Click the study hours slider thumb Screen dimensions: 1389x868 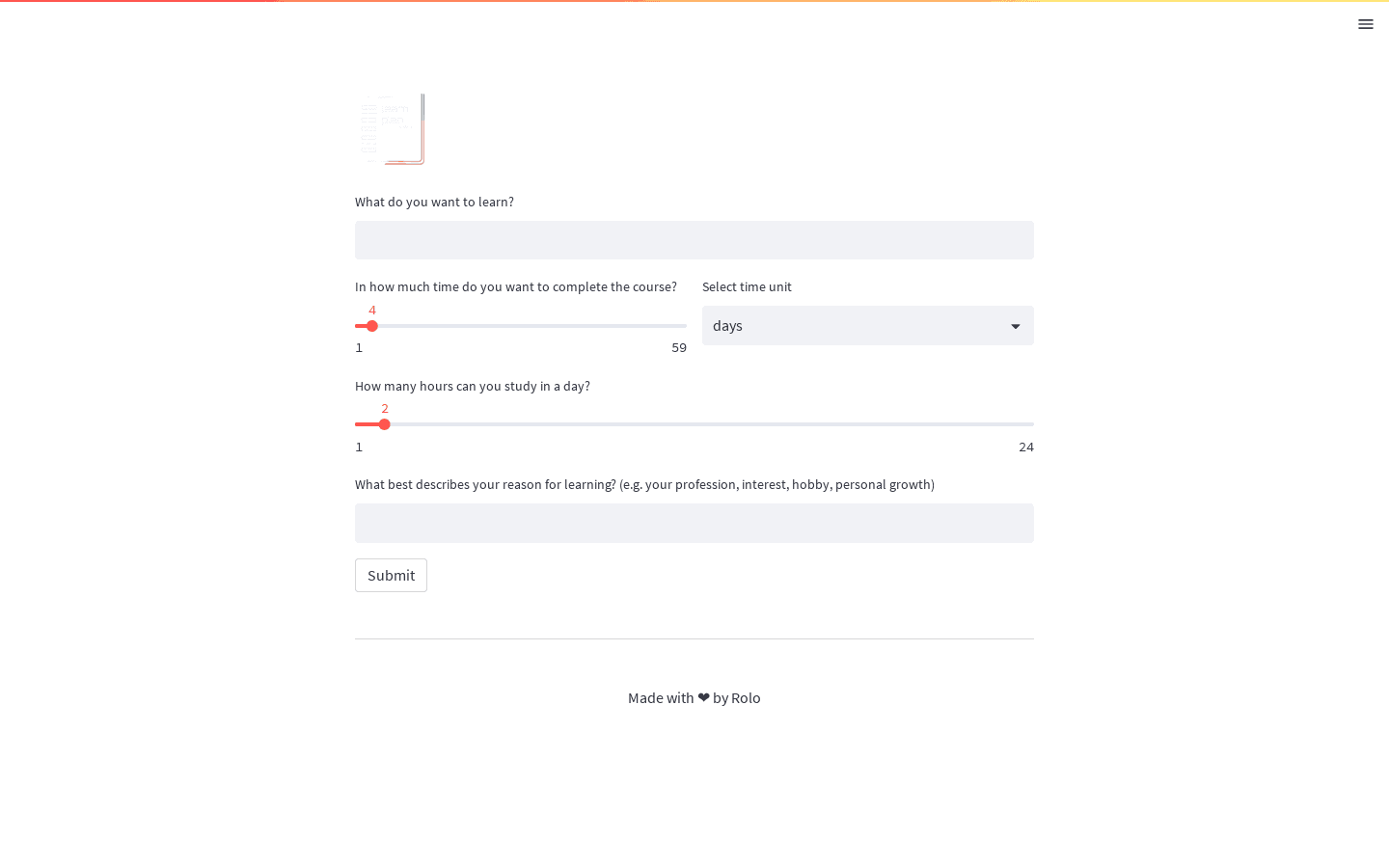click(x=385, y=424)
